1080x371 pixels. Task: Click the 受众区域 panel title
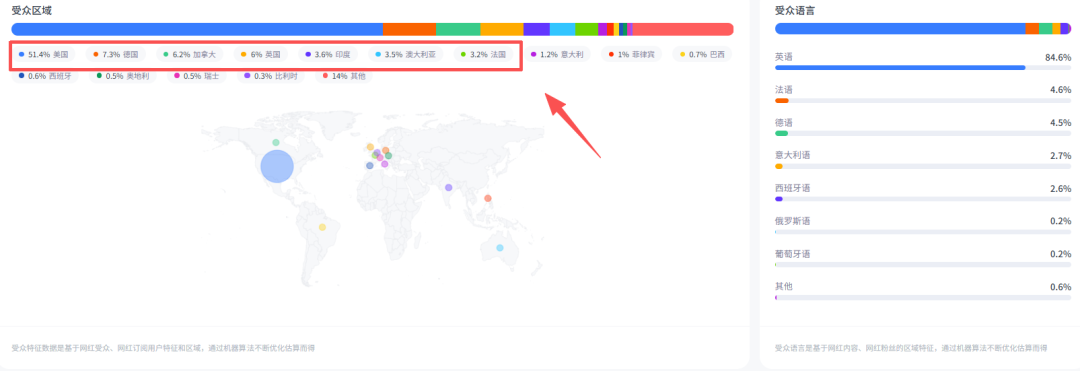[31, 10]
